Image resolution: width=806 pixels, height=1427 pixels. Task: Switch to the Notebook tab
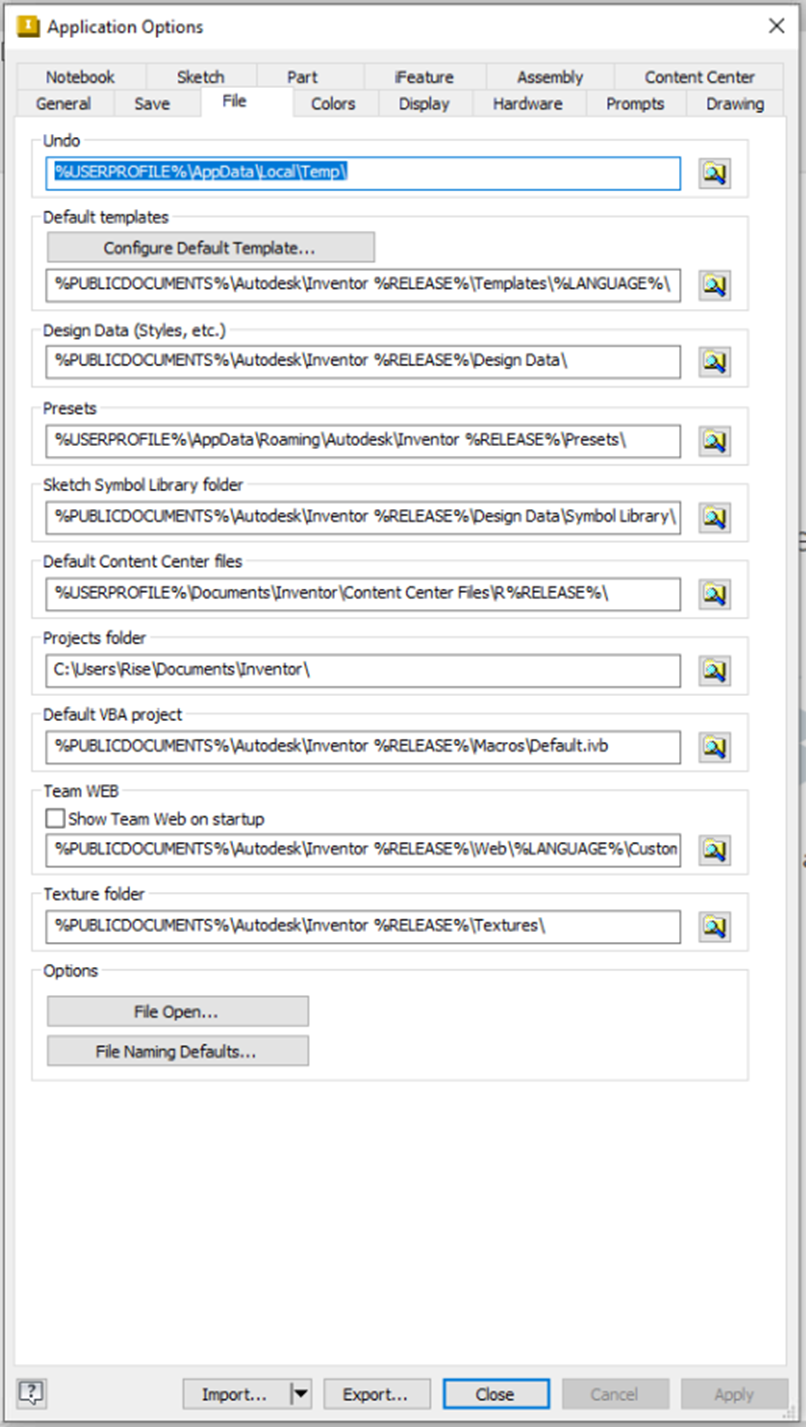81,77
